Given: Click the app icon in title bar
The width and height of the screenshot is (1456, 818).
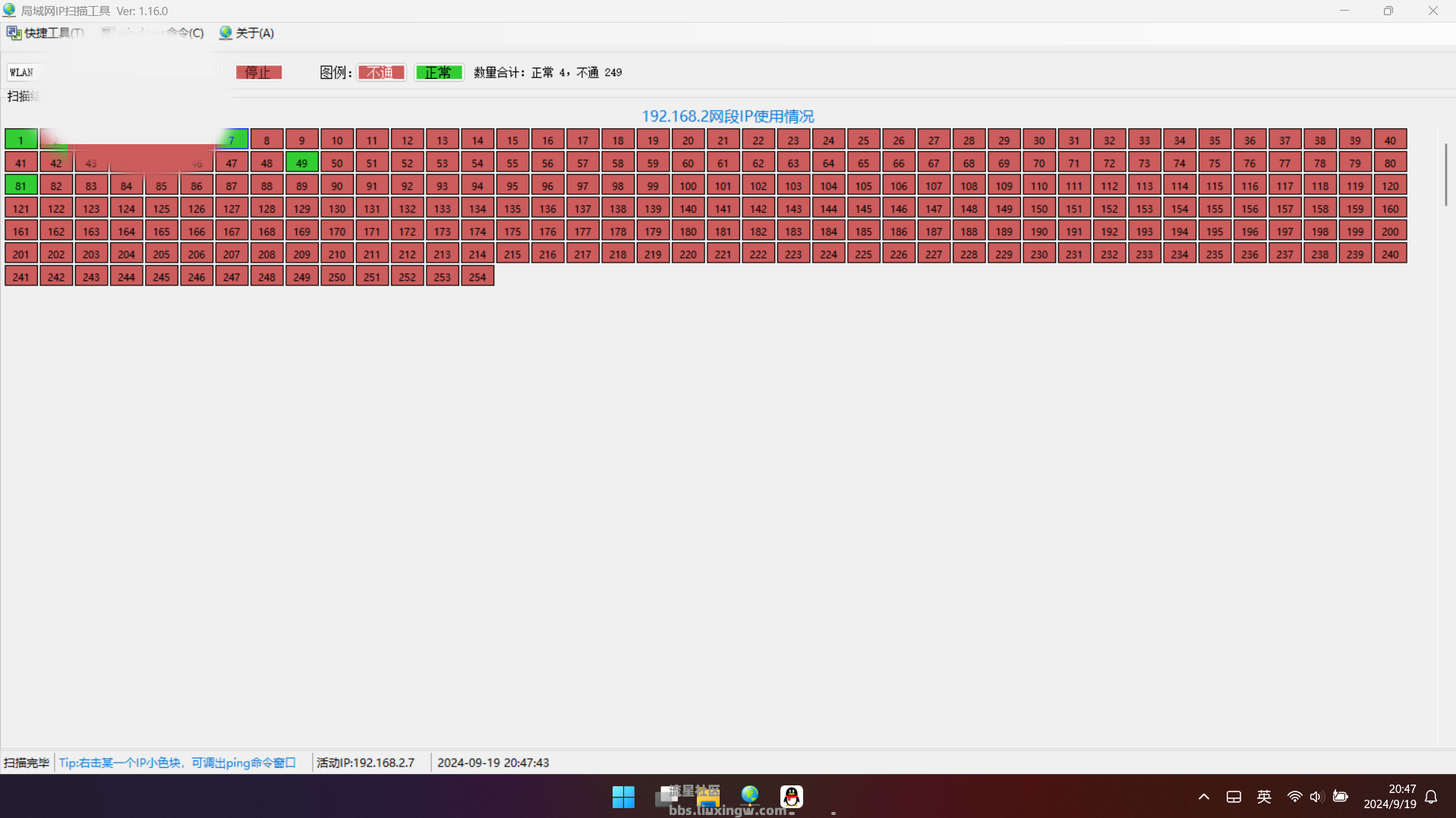Looking at the screenshot, I should pos(9,11).
